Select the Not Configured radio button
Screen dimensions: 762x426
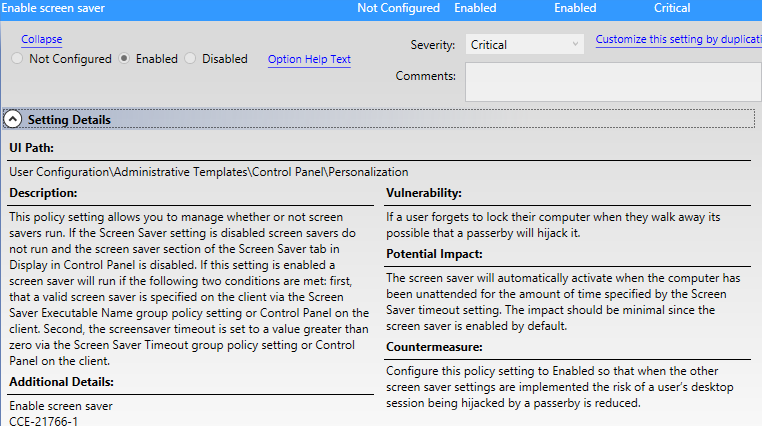[17, 59]
